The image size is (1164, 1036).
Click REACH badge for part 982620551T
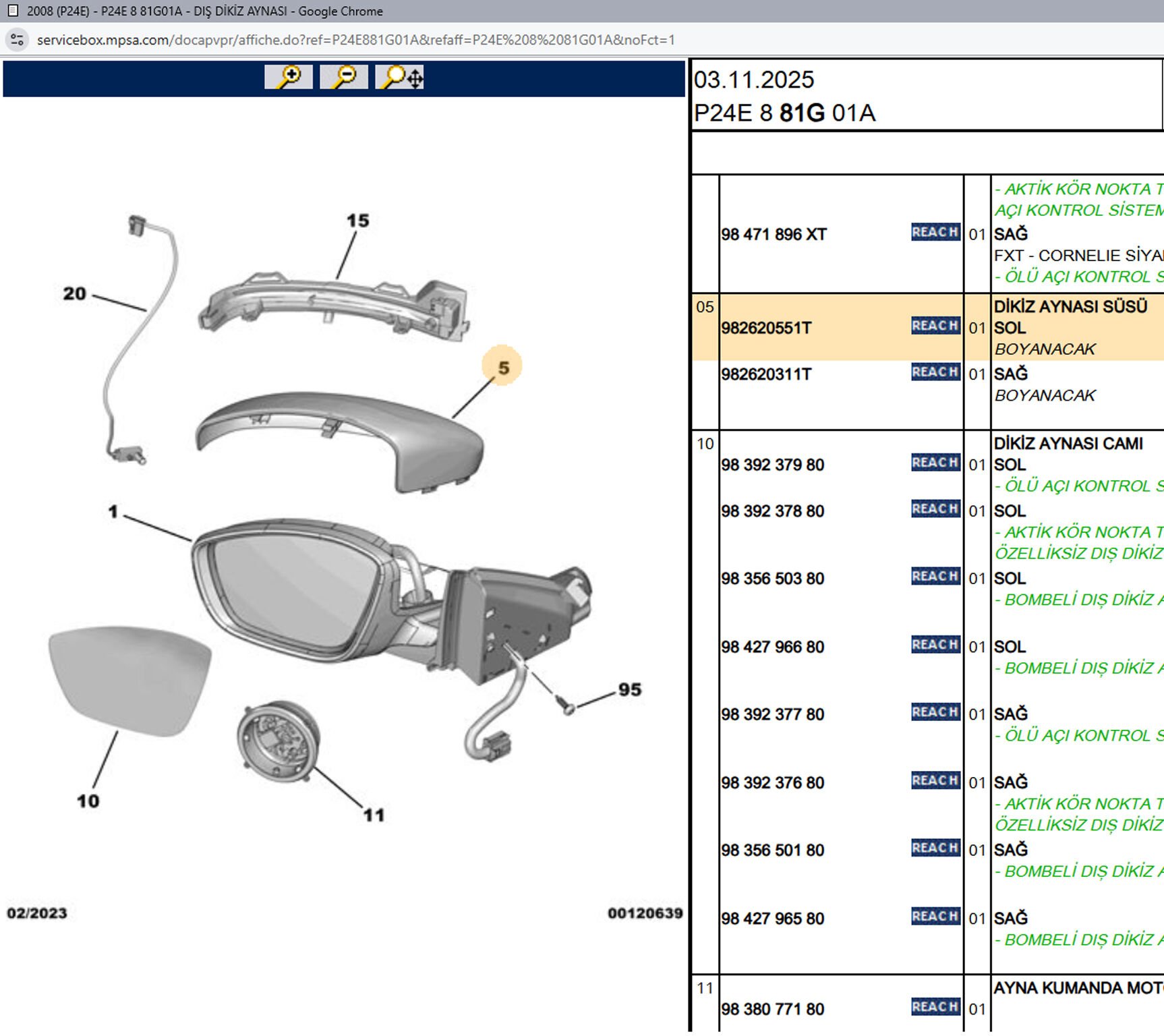(x=935, y=326)
